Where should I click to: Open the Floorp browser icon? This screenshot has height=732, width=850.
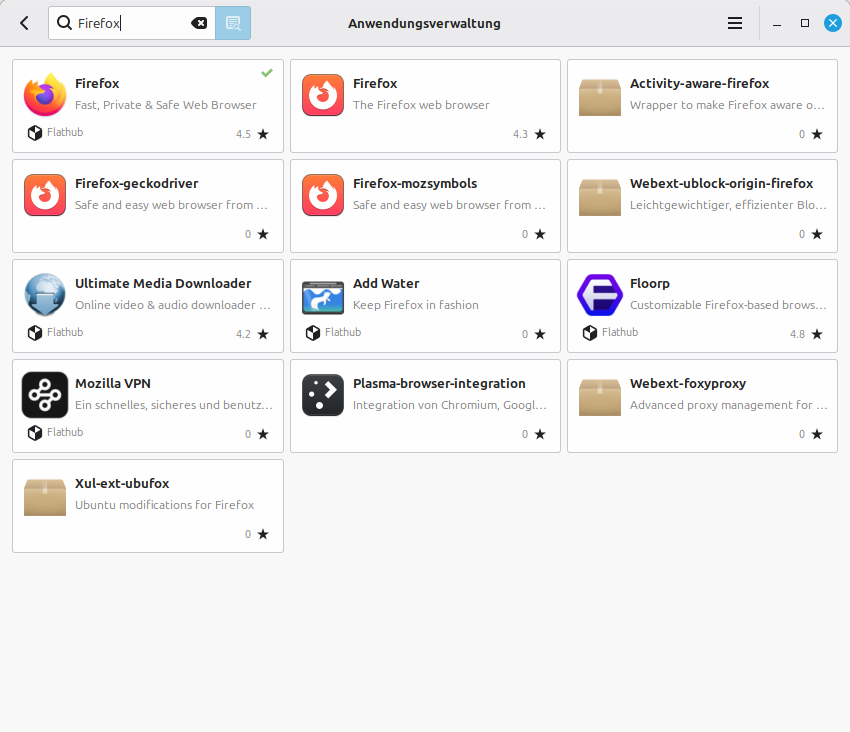coord(600,295)
